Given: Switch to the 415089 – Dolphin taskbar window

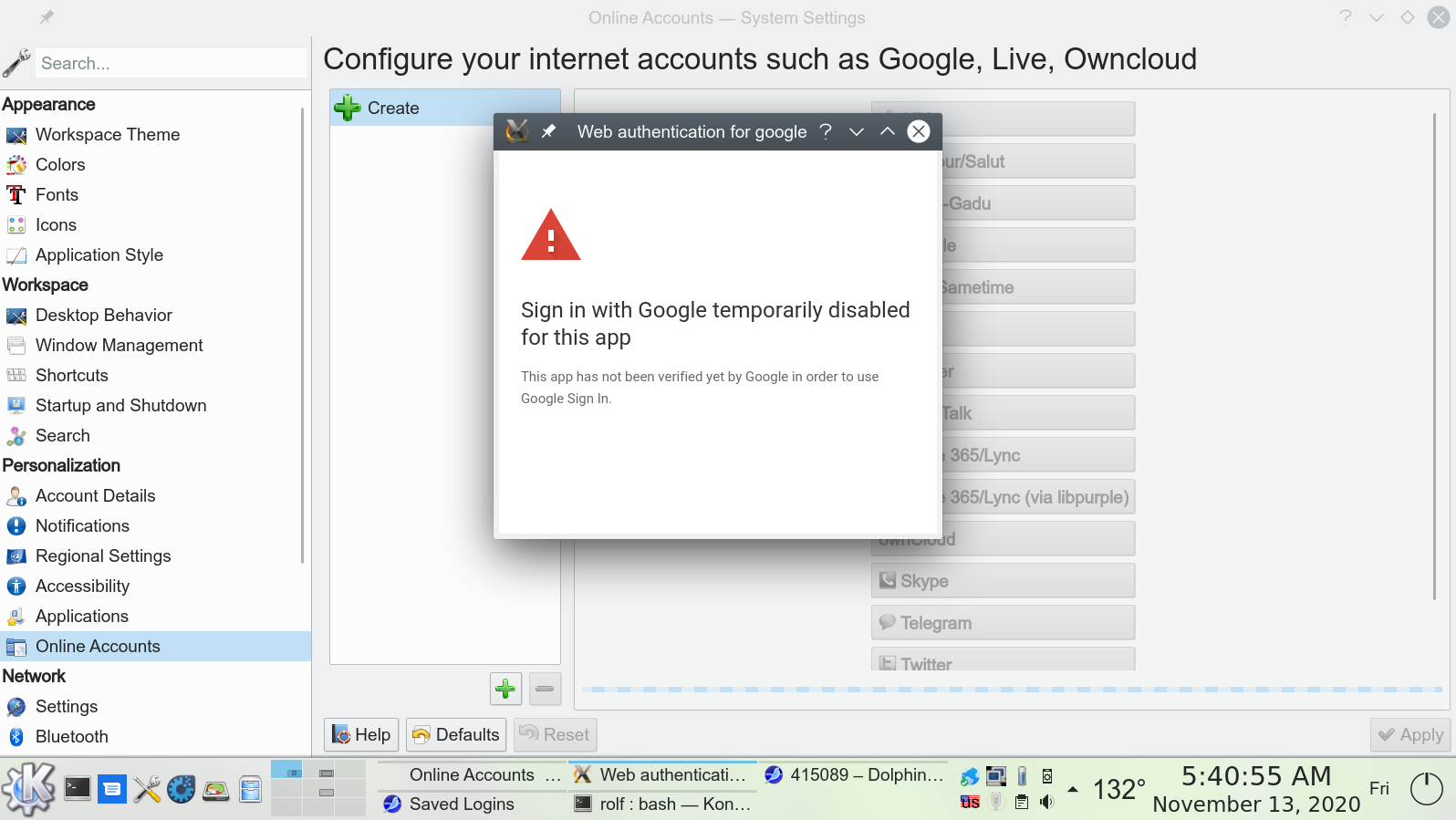Looking at the screenshot, I should [854, 774].
